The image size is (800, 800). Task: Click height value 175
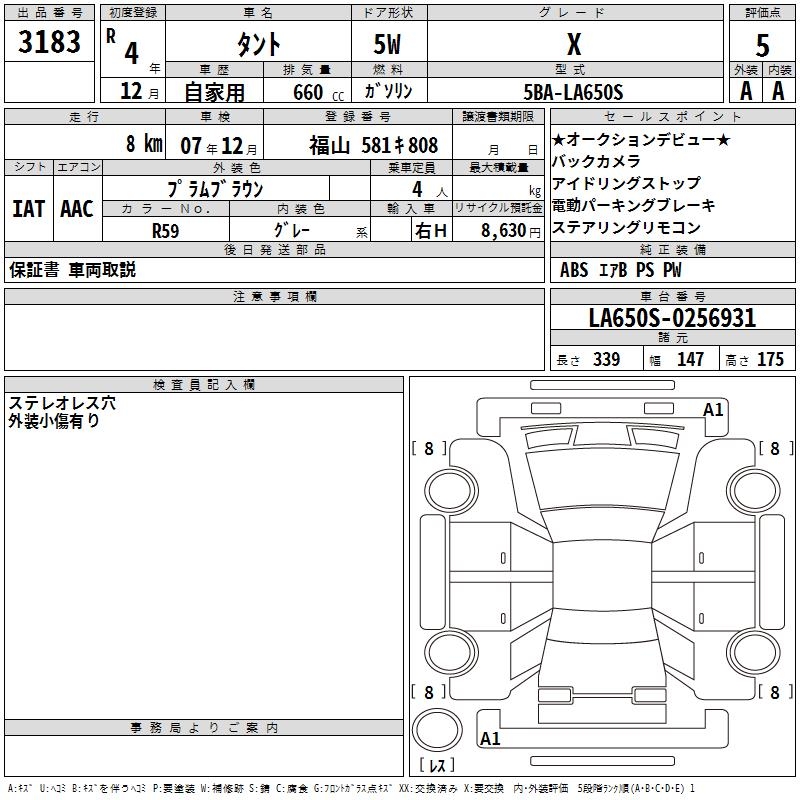tap(770, 359)
